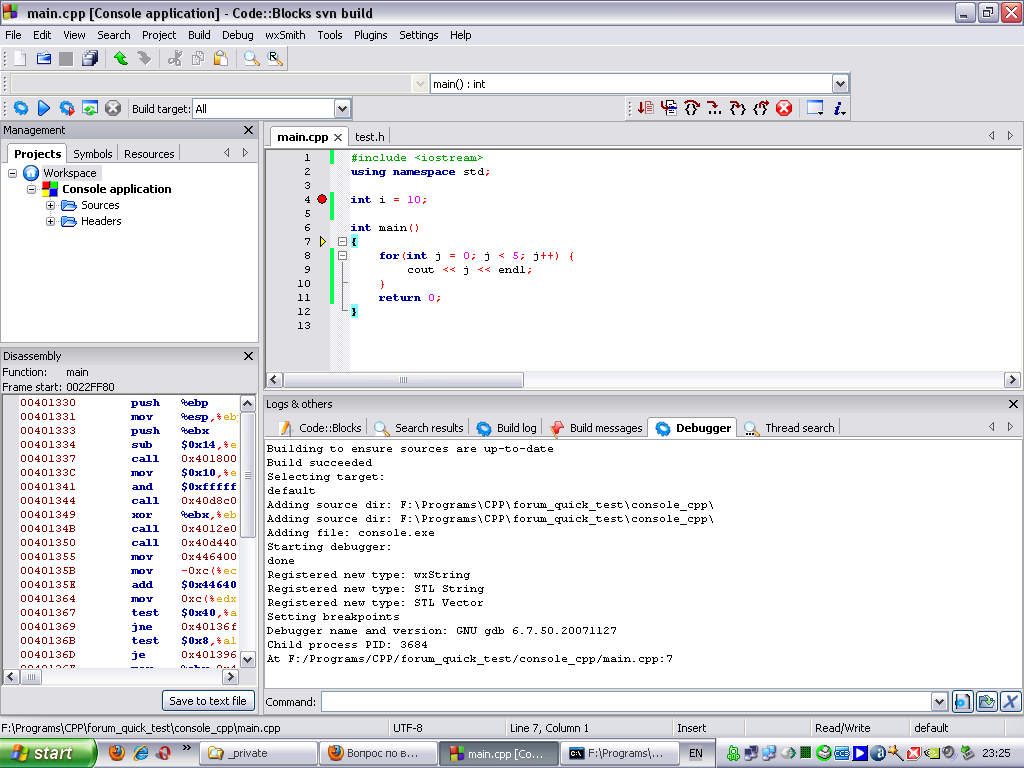The height and width of the screenshot is (768, 1024).
Task: Click the Rebuild icon in build toolbar
Action: pyautogui.click(x=90, y=108)
